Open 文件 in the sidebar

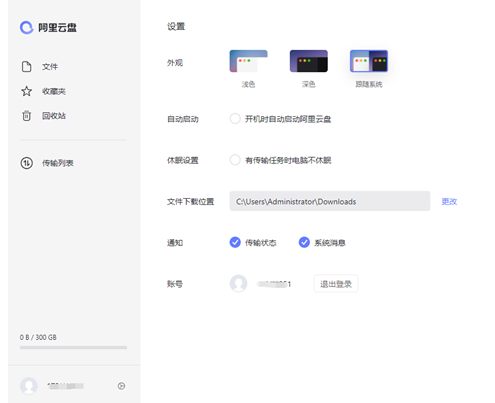(x=50, y=67)
